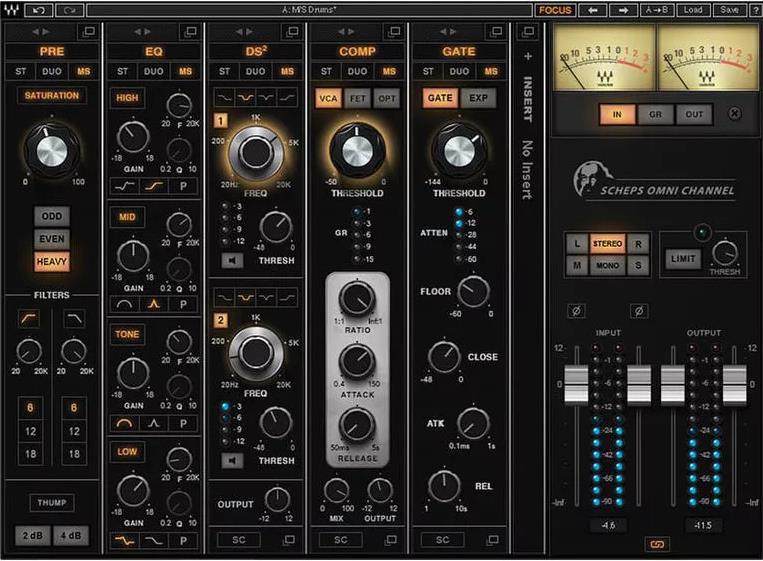The height and width of the screenshot is (561, 763).
Task: Click the fader link chain icon
Action: pyautogui.click(x=657, y=544)
